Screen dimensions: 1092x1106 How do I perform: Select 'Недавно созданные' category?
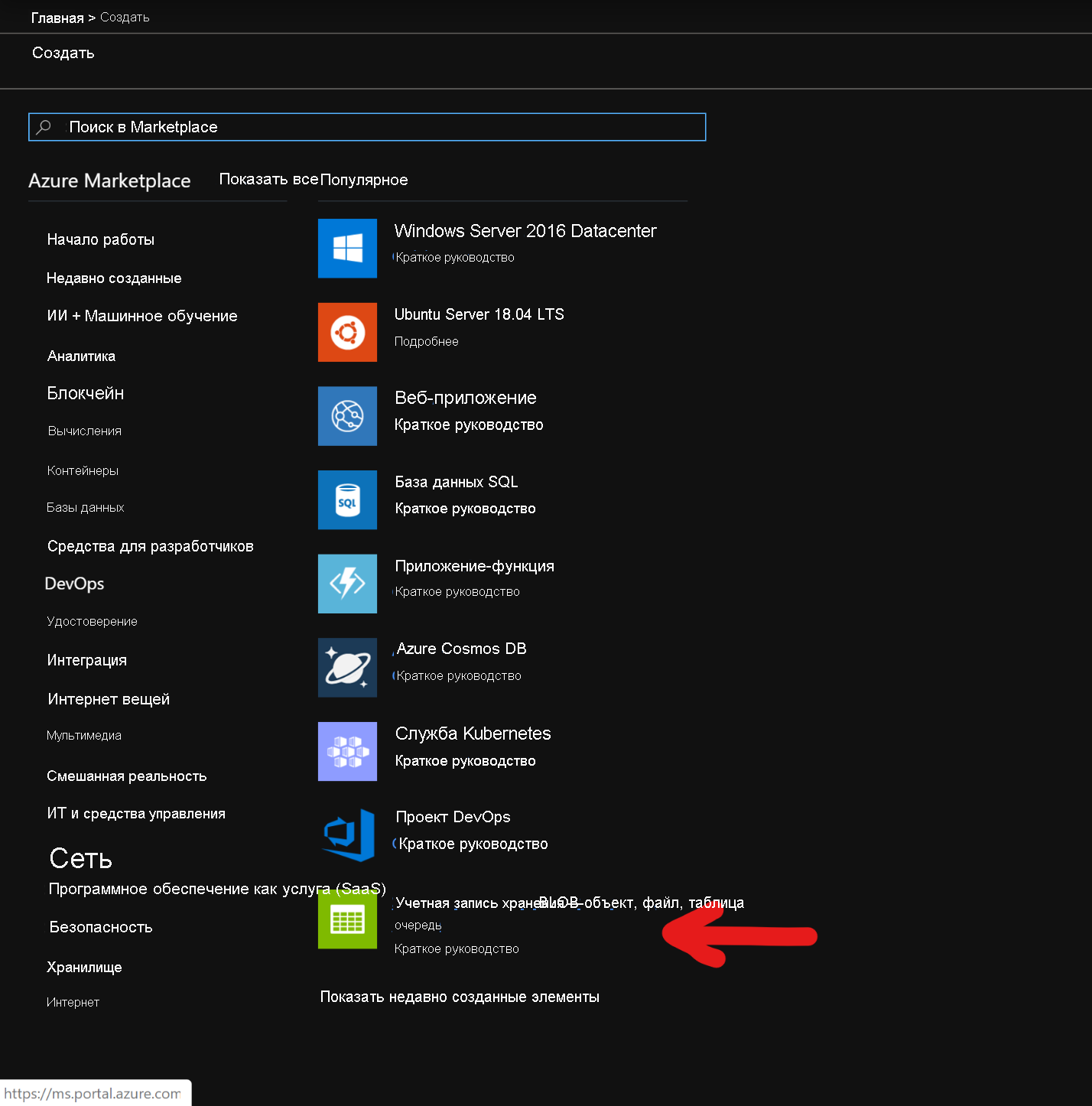[114, 278]
